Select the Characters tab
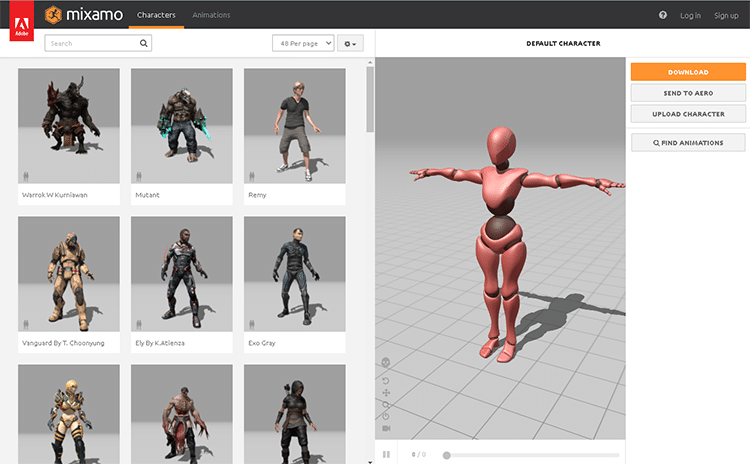 (x=156, y=15)
